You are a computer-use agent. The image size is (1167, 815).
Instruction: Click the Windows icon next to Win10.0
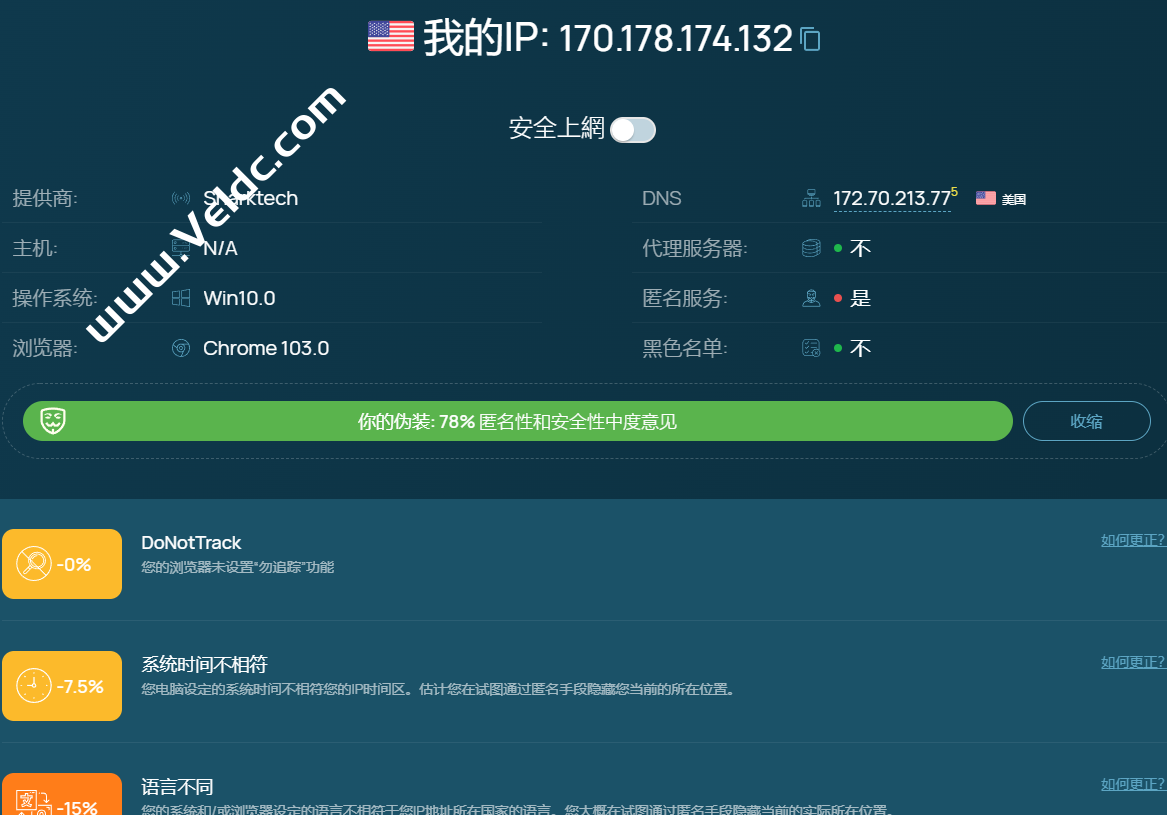181,298
